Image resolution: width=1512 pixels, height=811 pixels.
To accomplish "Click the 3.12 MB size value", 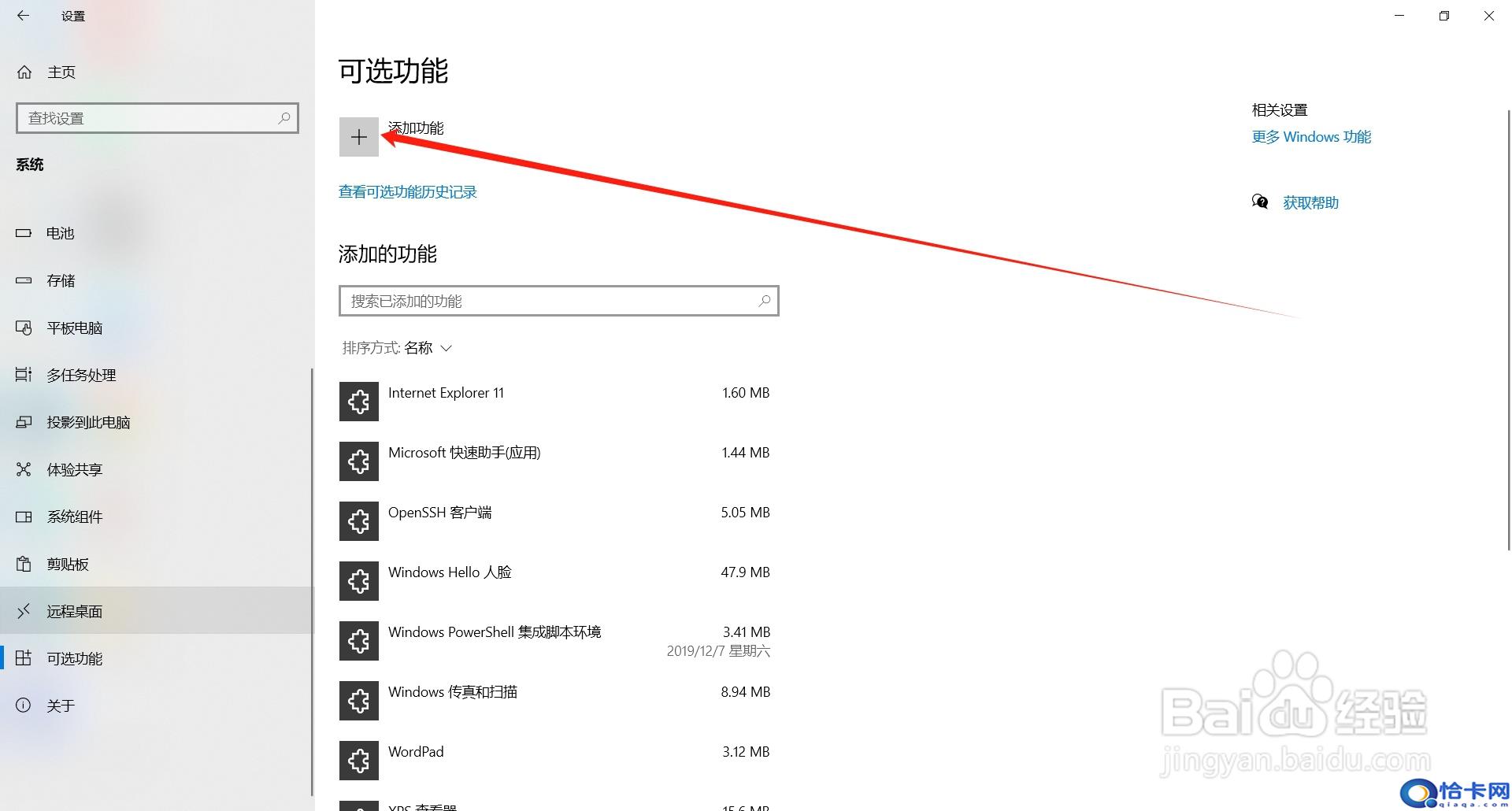I will click(746, 752).
